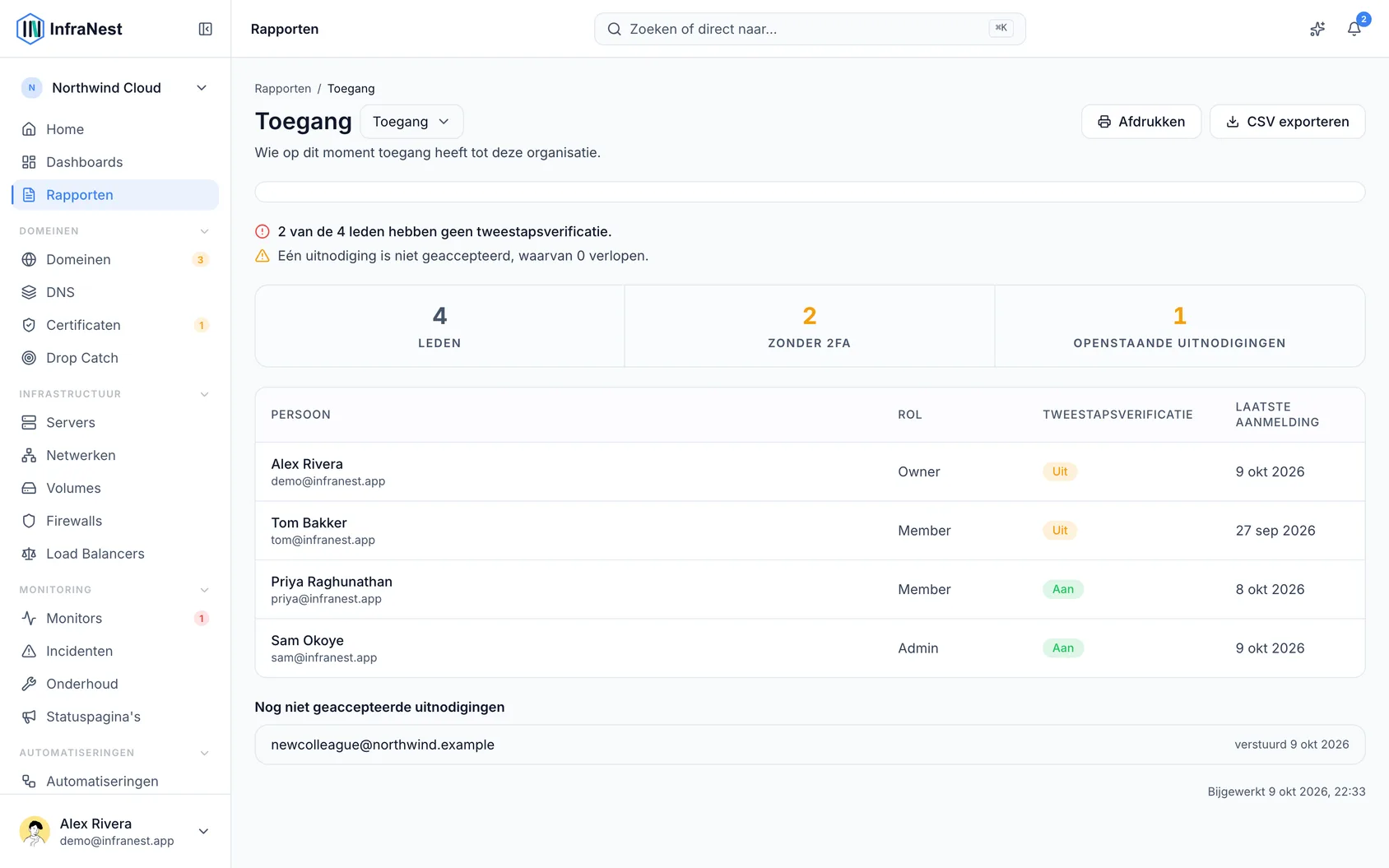Screen dimensions: 1389x868
Task: Select Rapporten in the sidebar
Action: [115, 195]
